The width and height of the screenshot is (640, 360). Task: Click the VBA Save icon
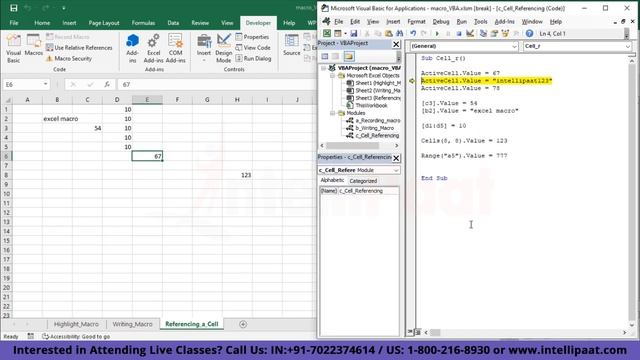354,33
